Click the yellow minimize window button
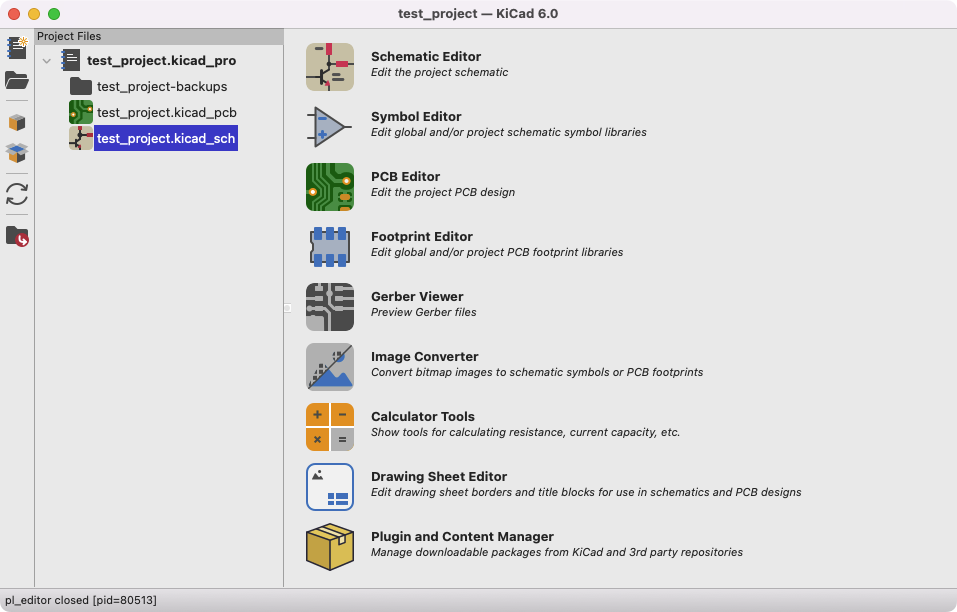Image resolution: width=957 pixels, height=612 pixels. (x=34, y=13)
